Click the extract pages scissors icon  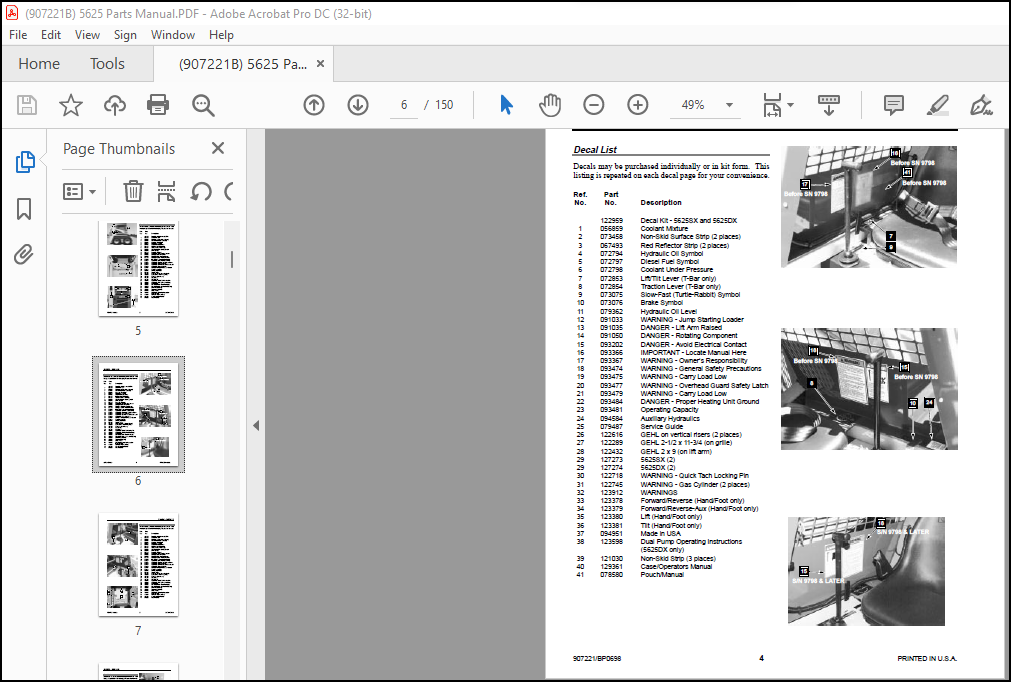166,191
